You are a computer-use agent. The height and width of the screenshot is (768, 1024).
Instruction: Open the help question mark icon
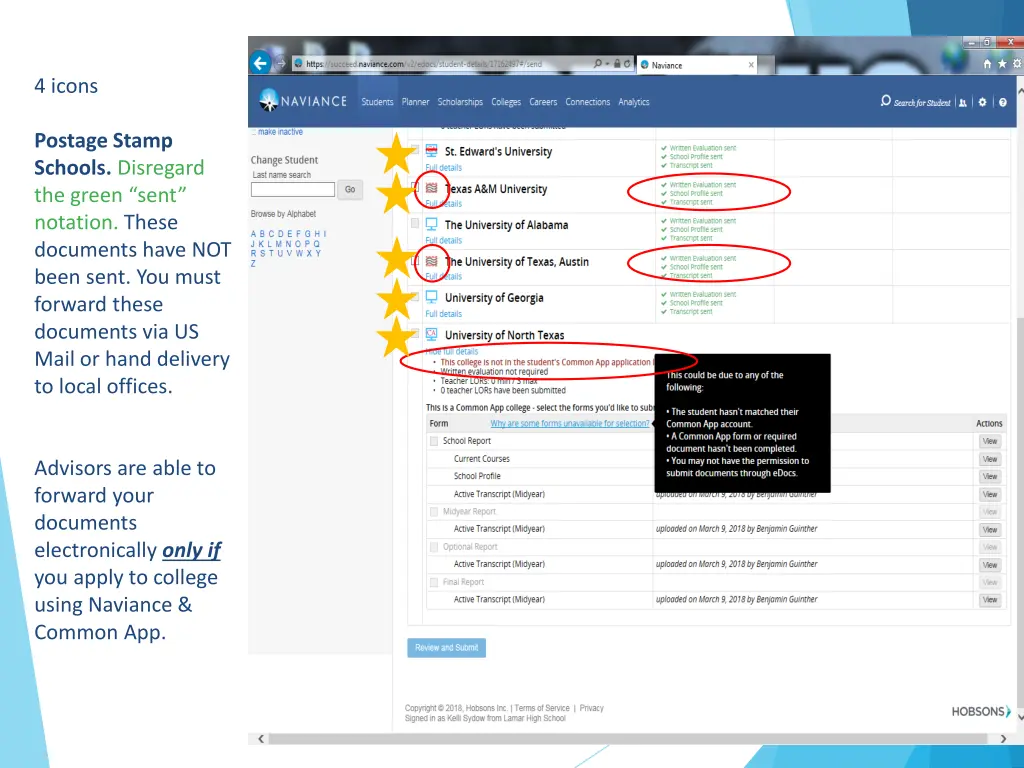pos(1002,102)
